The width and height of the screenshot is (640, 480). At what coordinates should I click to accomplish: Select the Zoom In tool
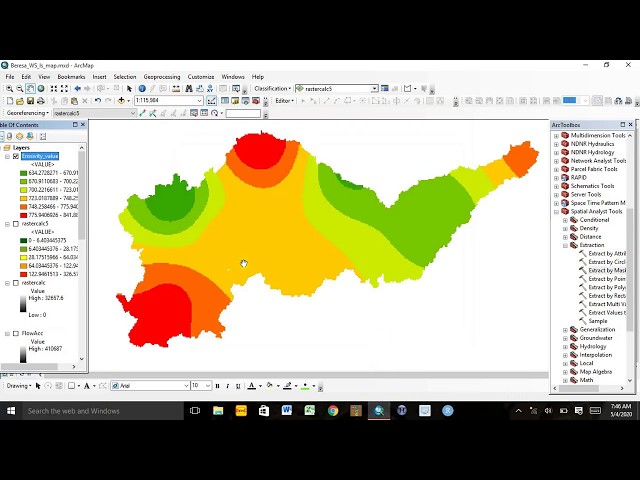coord(9,89)
